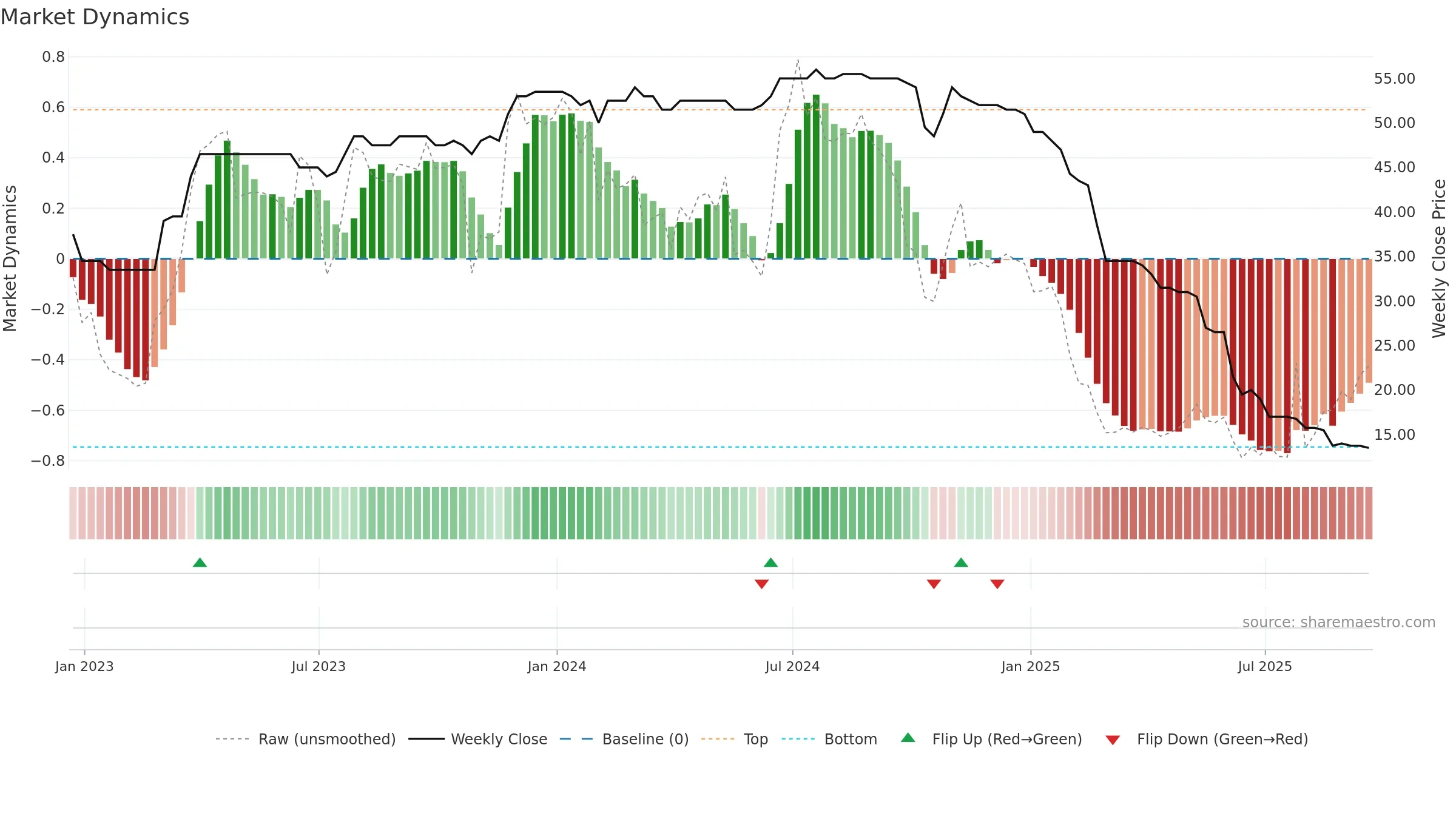The width and height of the screenshot is (1456, 819).
Task: Toggle Flip Down (Green→Red) legend entry
Action: pos(1206,739)
